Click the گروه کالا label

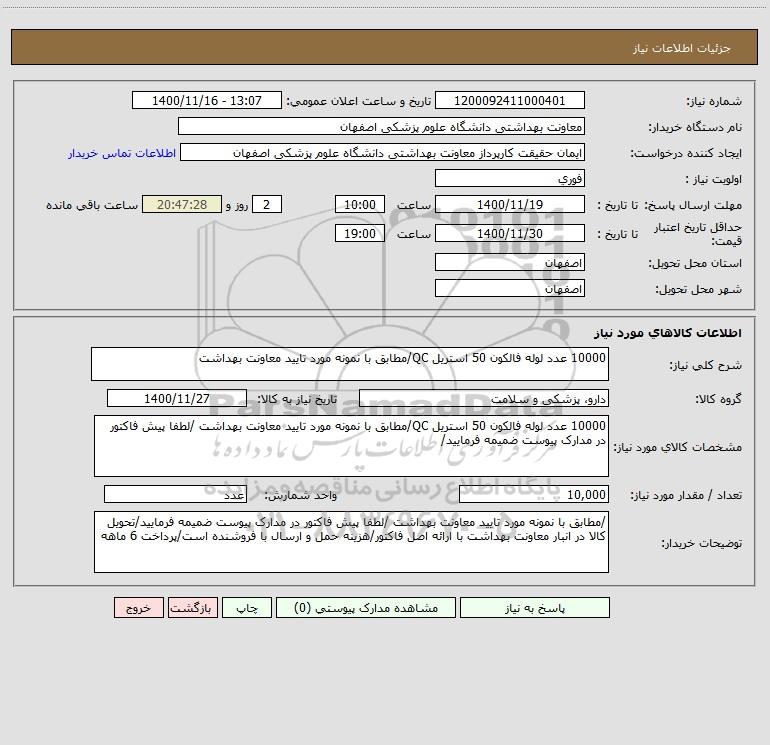(x=718, y=399)
